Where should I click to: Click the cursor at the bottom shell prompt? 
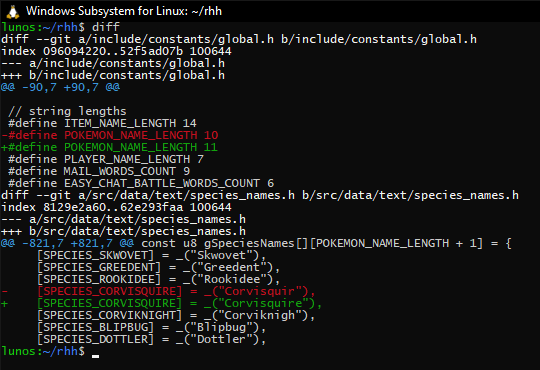[96, 356]
